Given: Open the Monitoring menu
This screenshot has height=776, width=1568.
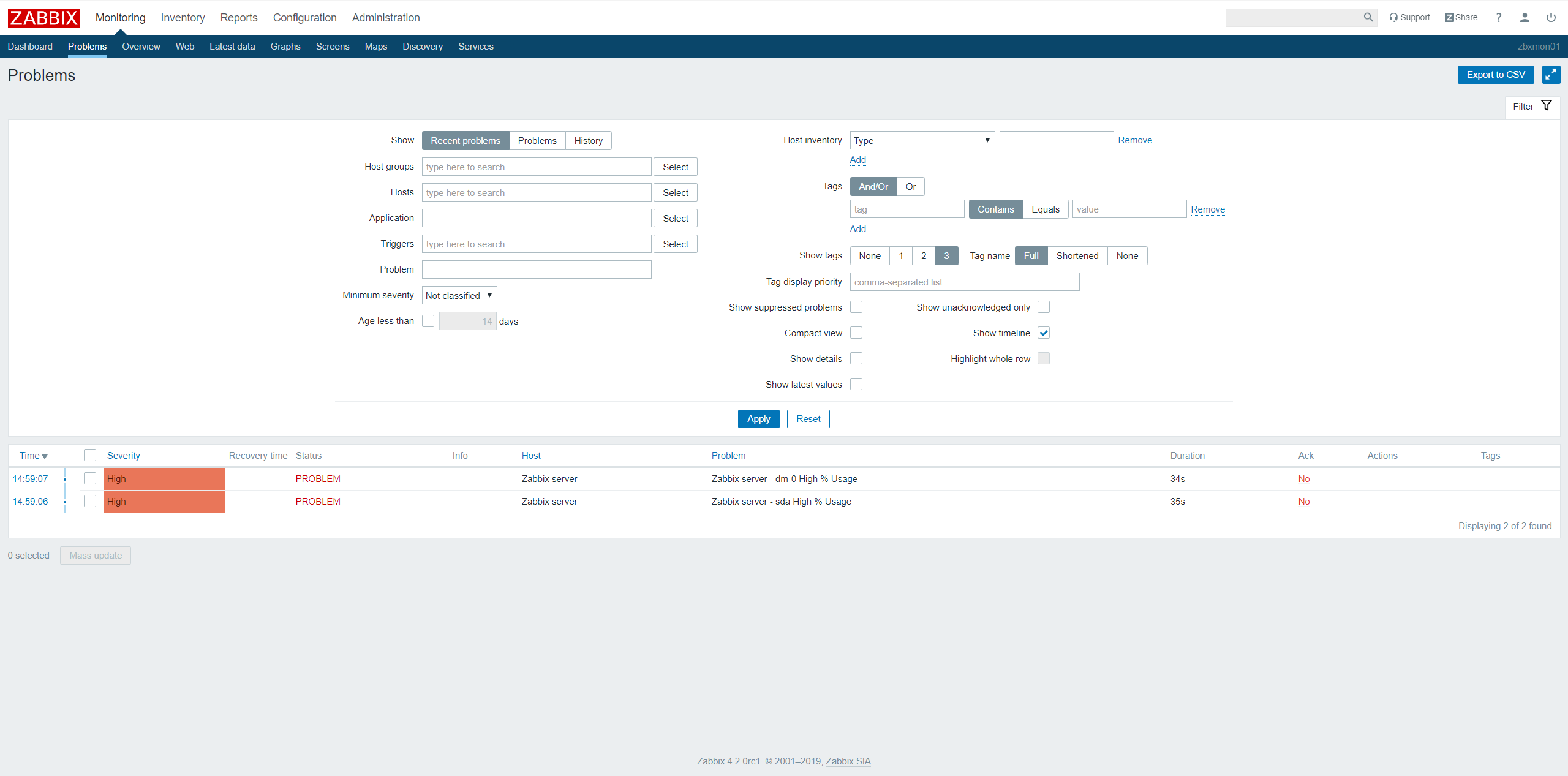Looking at the screenshot, I should coord(120,18).
